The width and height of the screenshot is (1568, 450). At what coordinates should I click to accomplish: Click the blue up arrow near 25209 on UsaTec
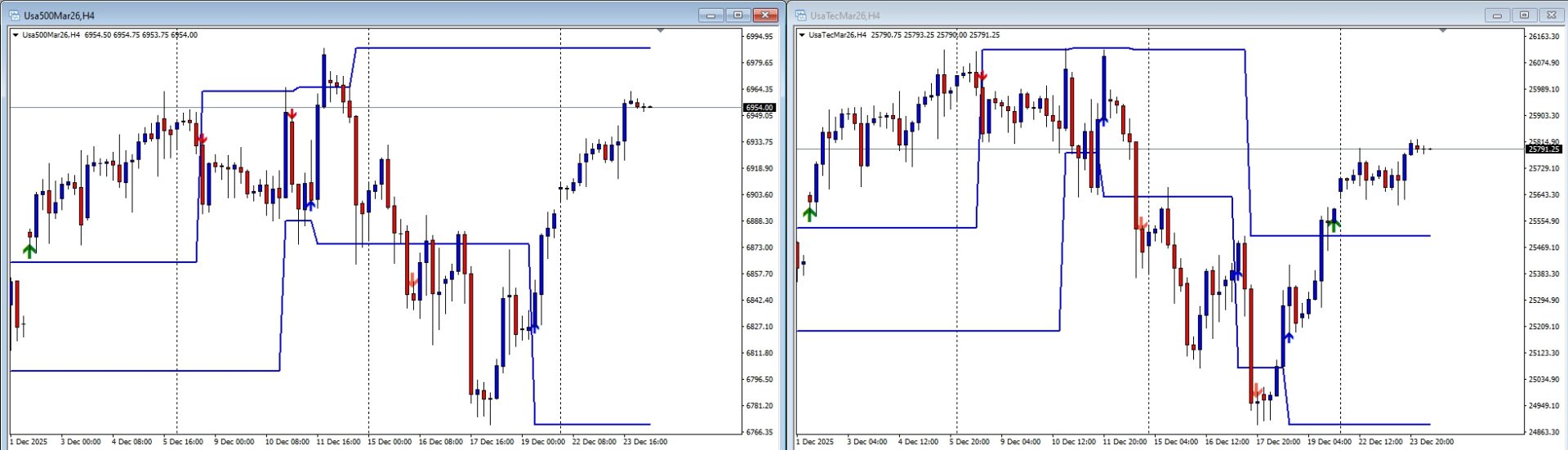point(1289,336)
